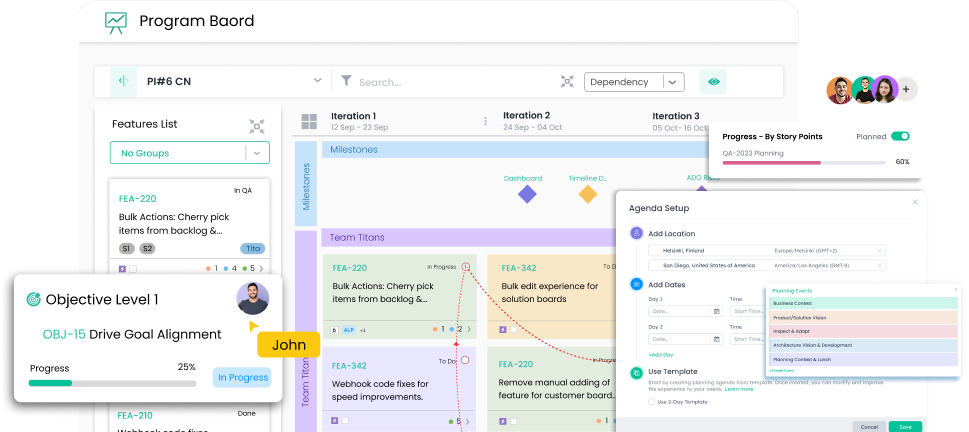Viewport: 969px width, 432px height.
Task: Click John's avatar on Objective card
Action: pos(253,299)
